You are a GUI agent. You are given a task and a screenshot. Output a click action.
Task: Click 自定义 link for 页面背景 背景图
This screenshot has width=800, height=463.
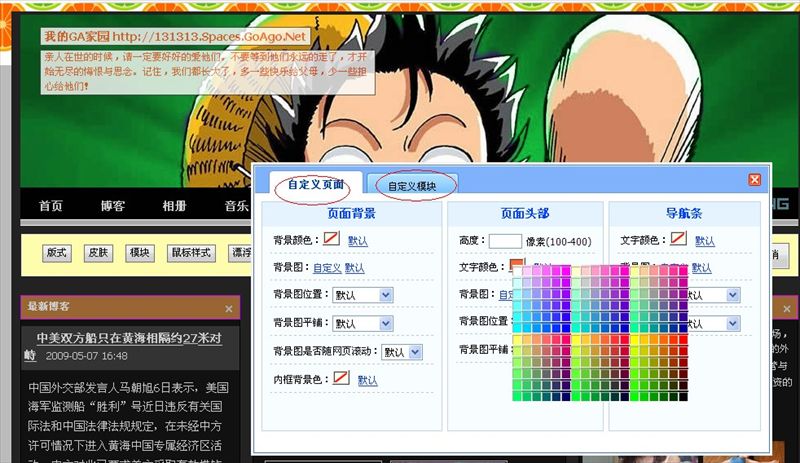(327, 268)
